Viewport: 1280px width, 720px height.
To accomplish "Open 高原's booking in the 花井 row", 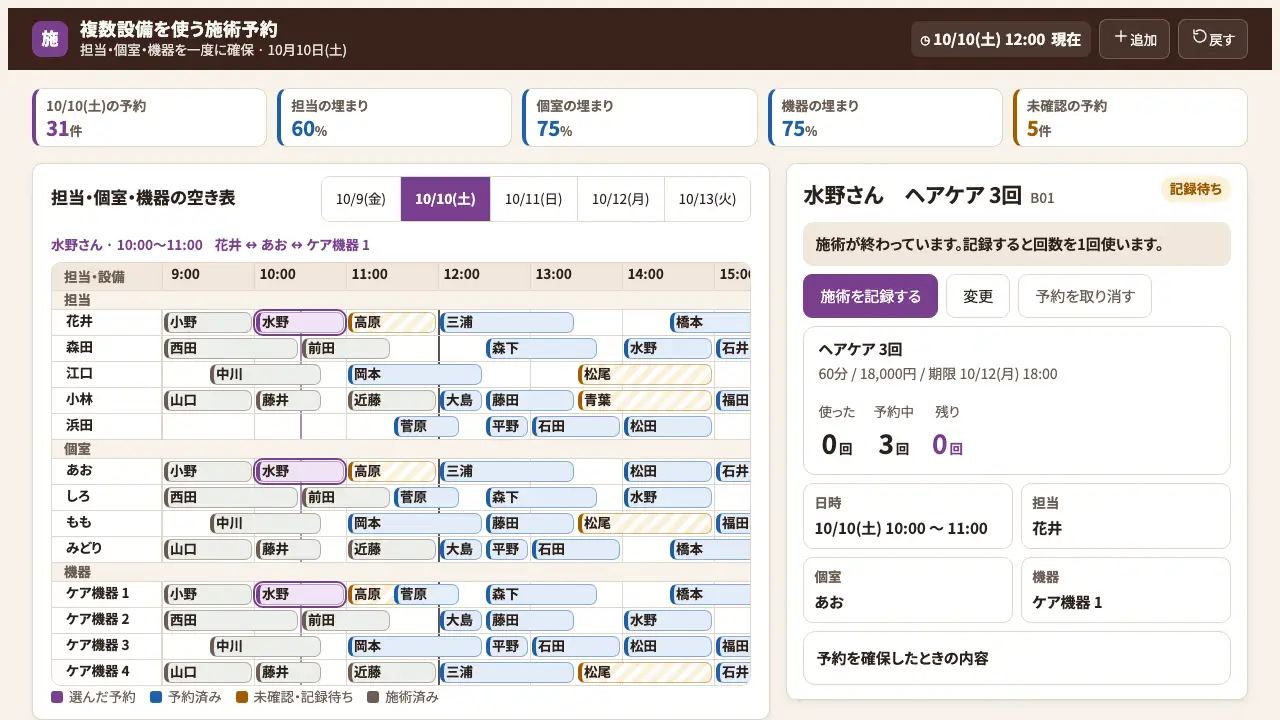I will click(392, 322).
